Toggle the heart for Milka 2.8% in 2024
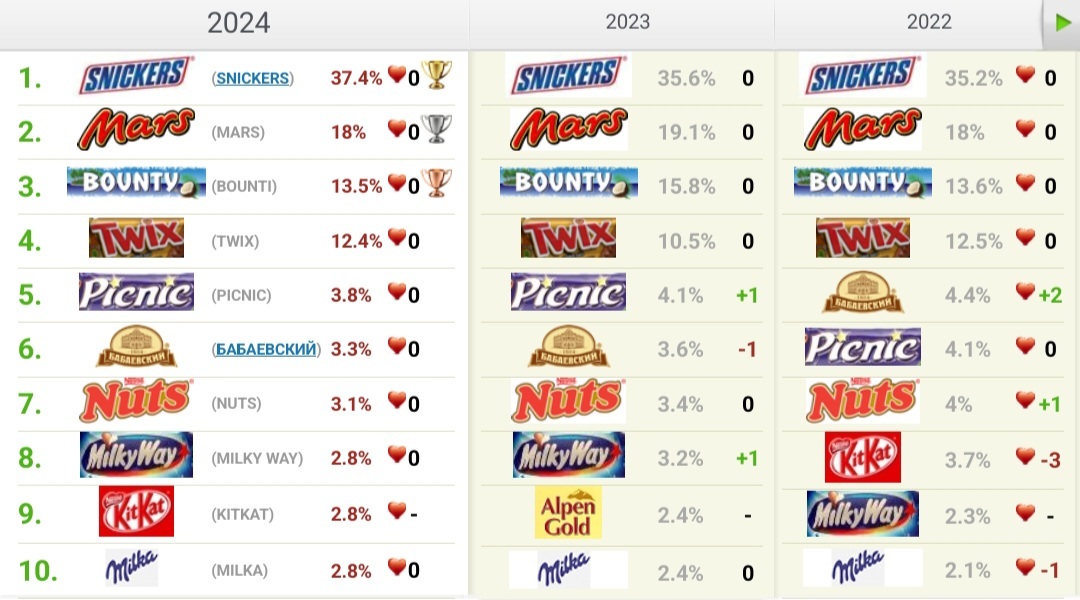Viewport: 1080px width, 600px height. [x=396, y=567]
